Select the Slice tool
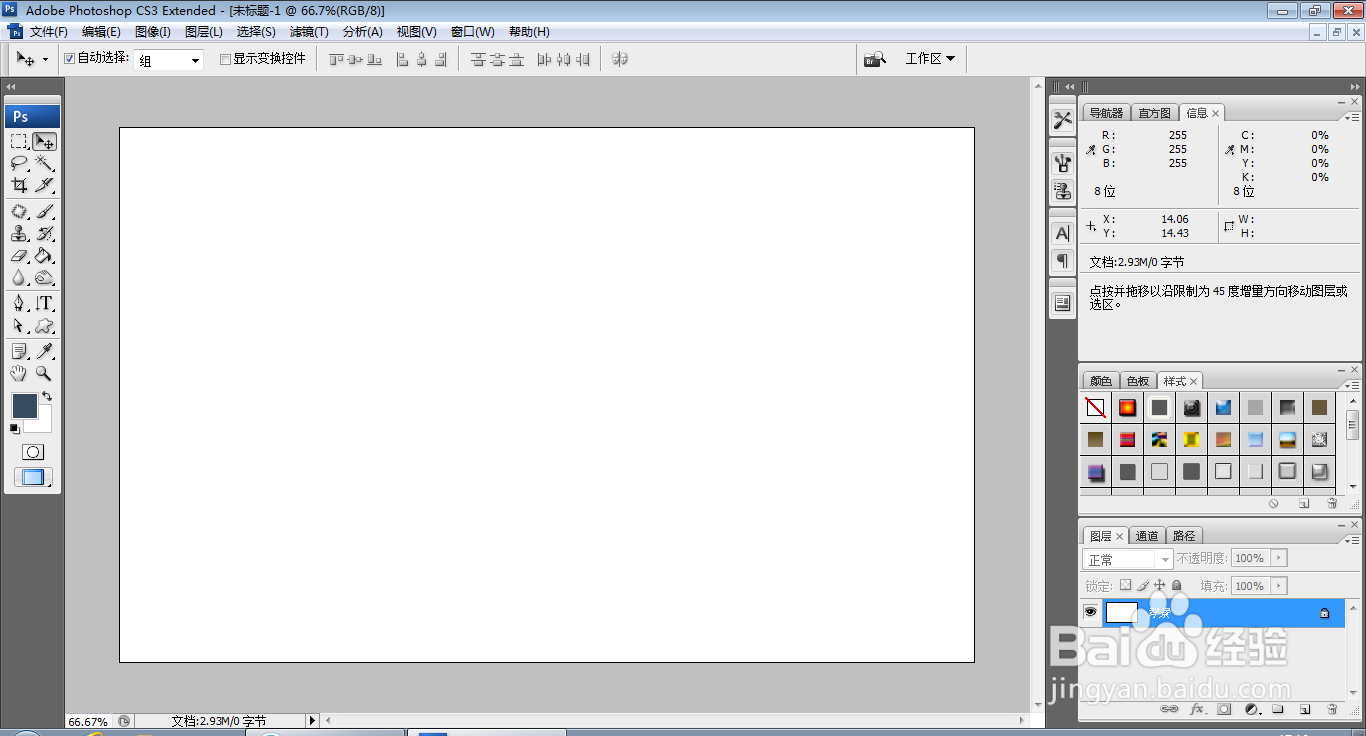 tap(44, 185)
